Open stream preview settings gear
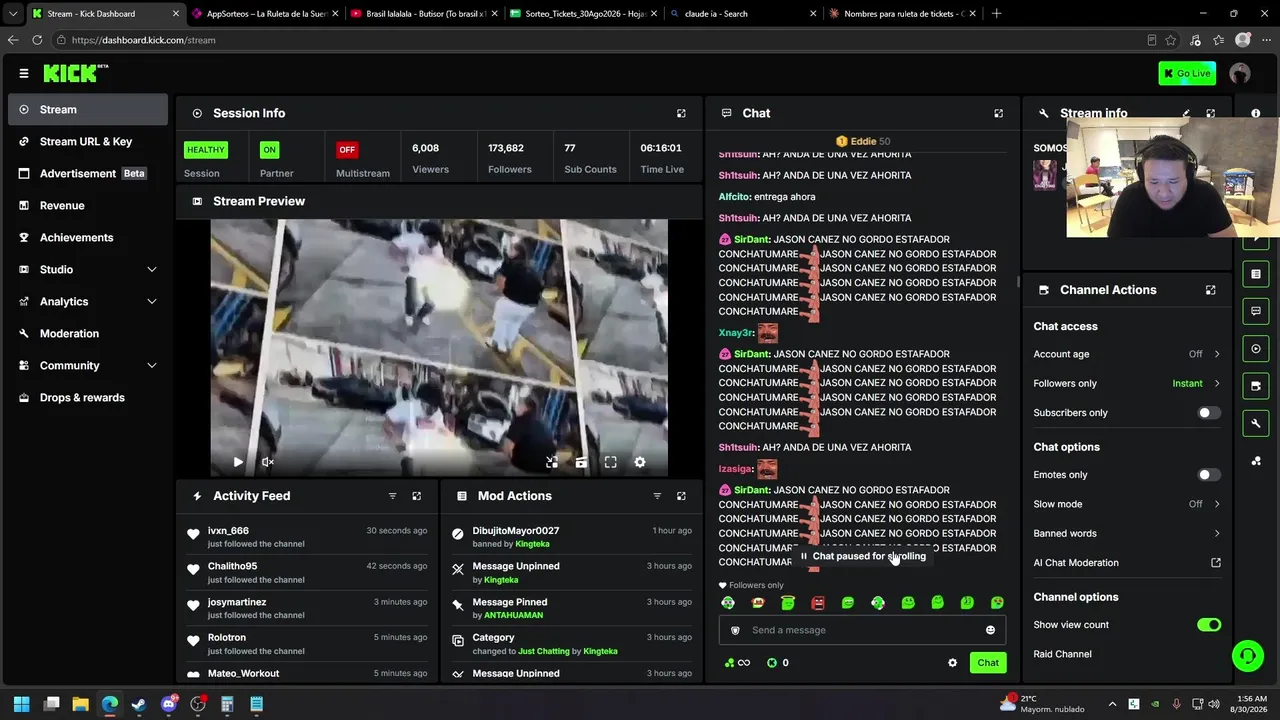Image resolution: width=1280 pixels, height=720 pixels. click(x=640, y=462)
